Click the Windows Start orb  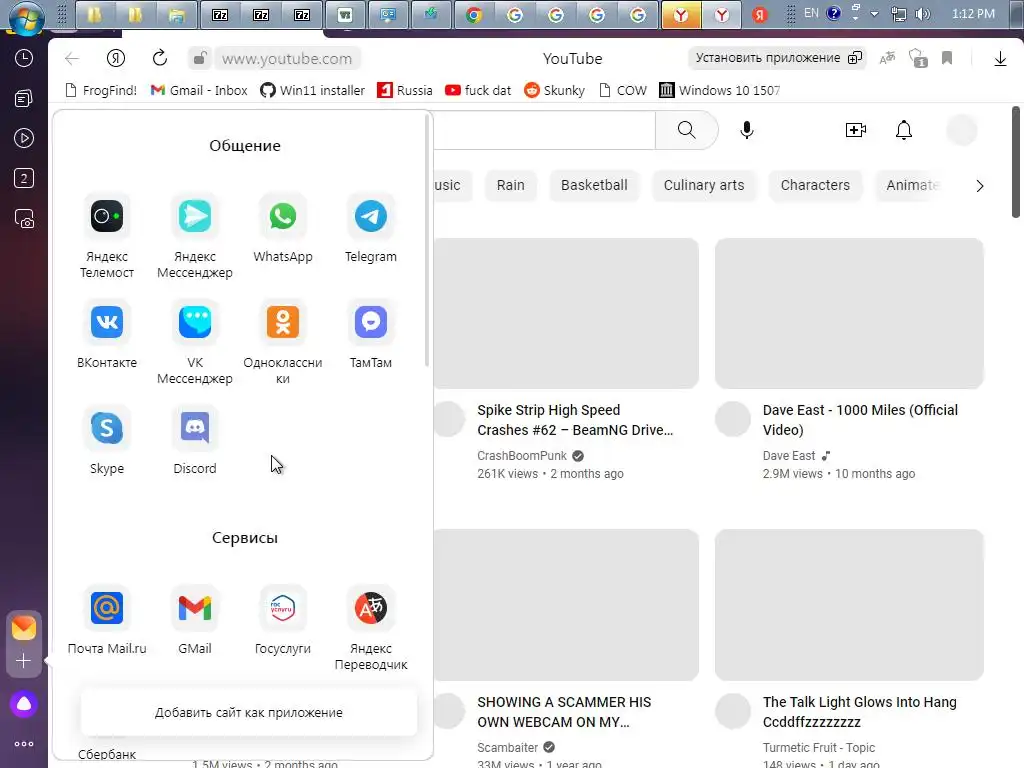(x=25, y=16)
